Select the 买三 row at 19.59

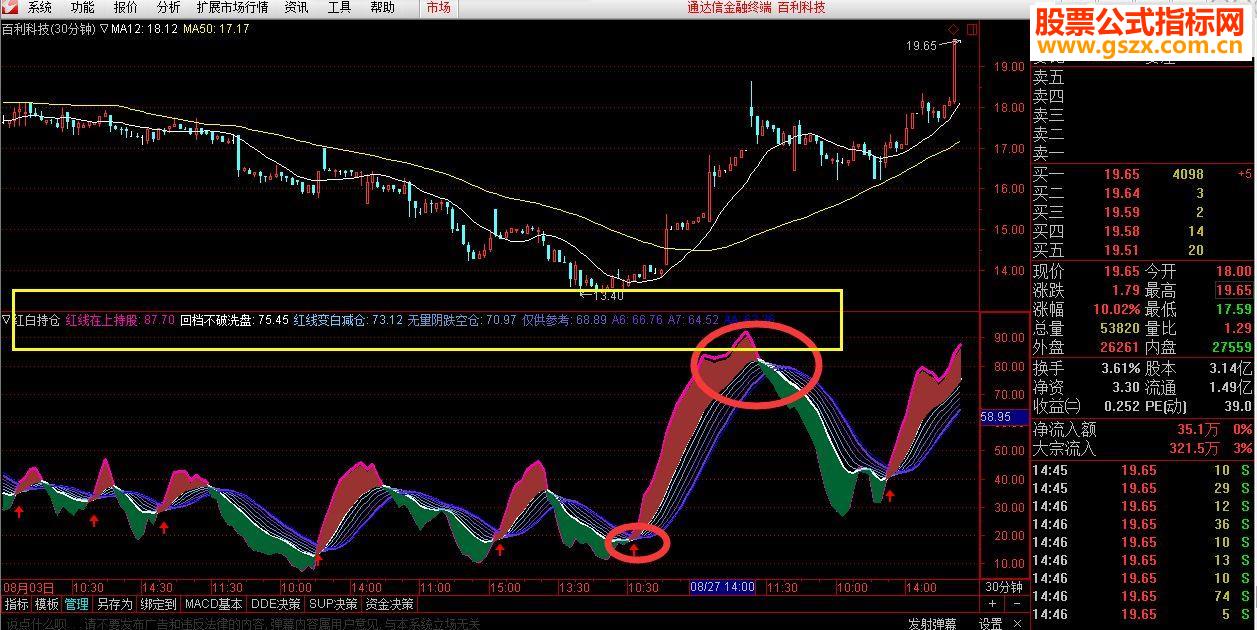point(1144,212)
